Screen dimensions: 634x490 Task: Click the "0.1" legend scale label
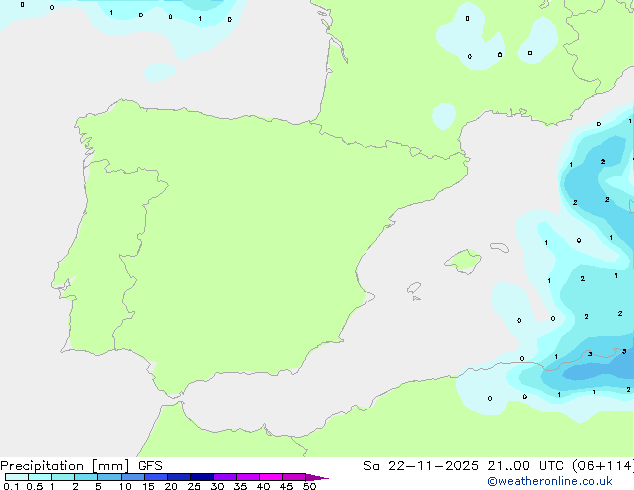tap(11, 486)
